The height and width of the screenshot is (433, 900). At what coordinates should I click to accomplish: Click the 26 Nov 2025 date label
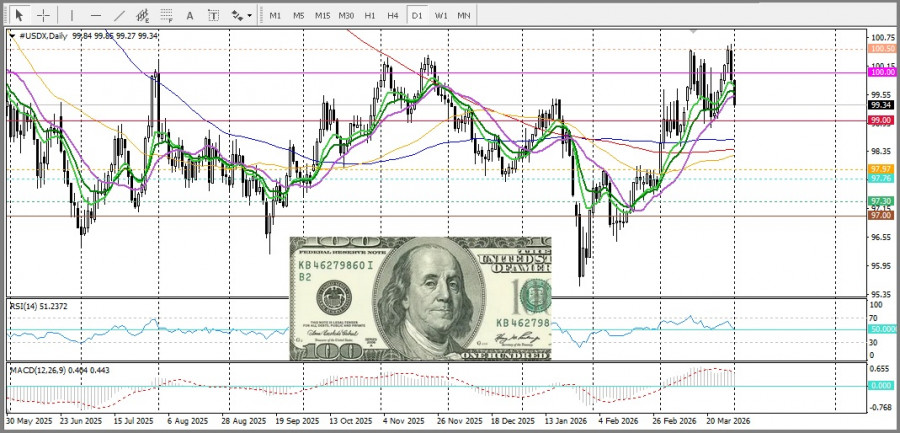coord(461,420)
